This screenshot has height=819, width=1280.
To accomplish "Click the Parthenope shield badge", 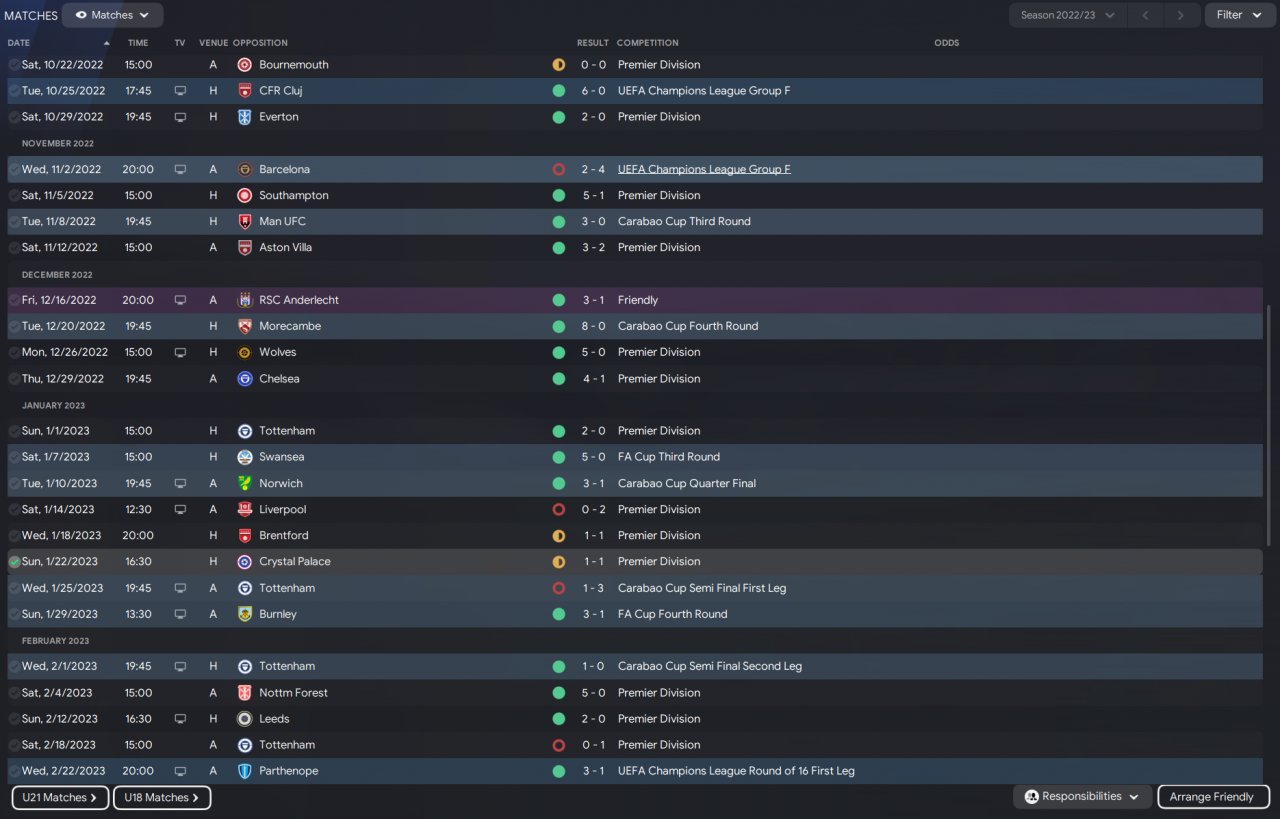I will (x=244, y=771).
